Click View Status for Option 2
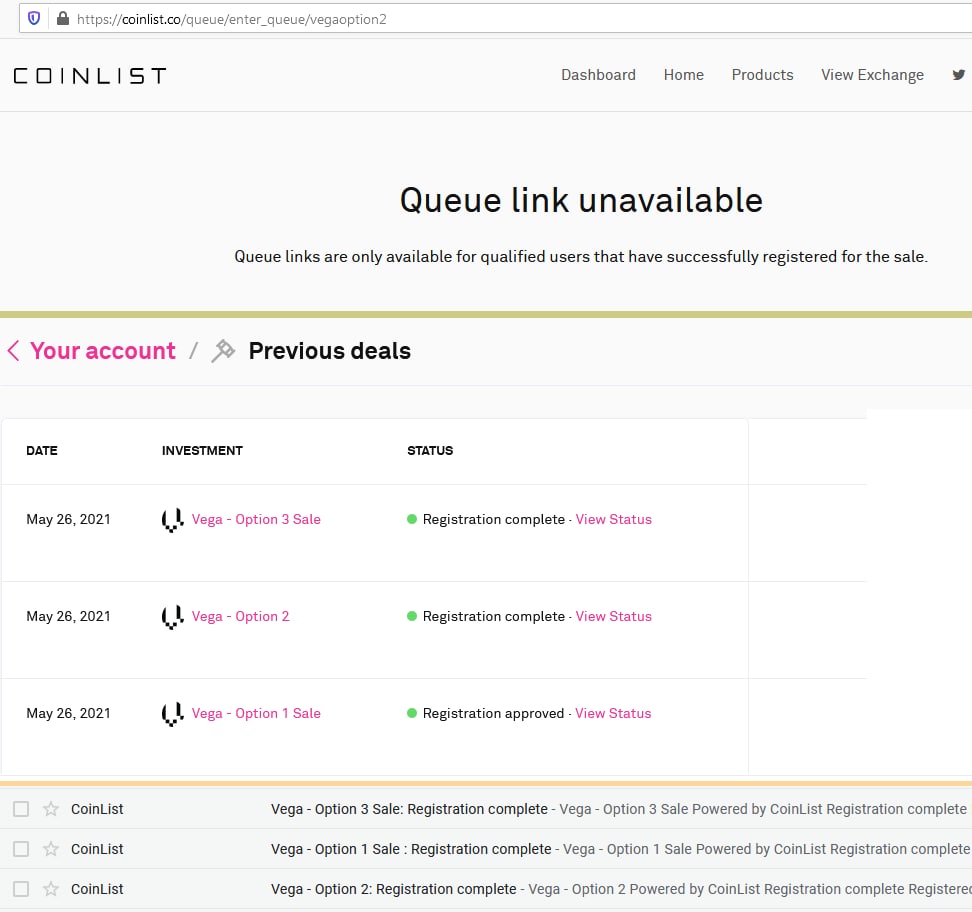Viewport: 972px width, 912px height. tap(614, 616)
